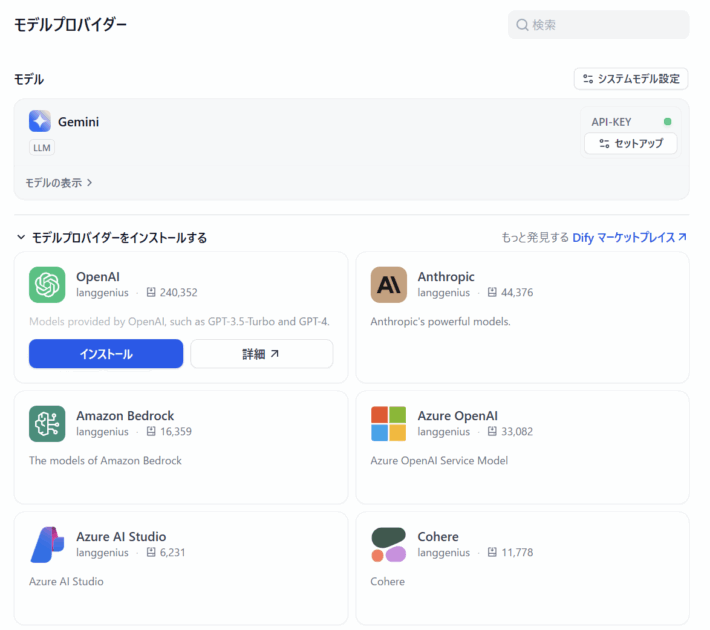Image resolution: width=710 pixels, height=630 pixels.
Task: Click the Gemini provider name
Action: 78,122
